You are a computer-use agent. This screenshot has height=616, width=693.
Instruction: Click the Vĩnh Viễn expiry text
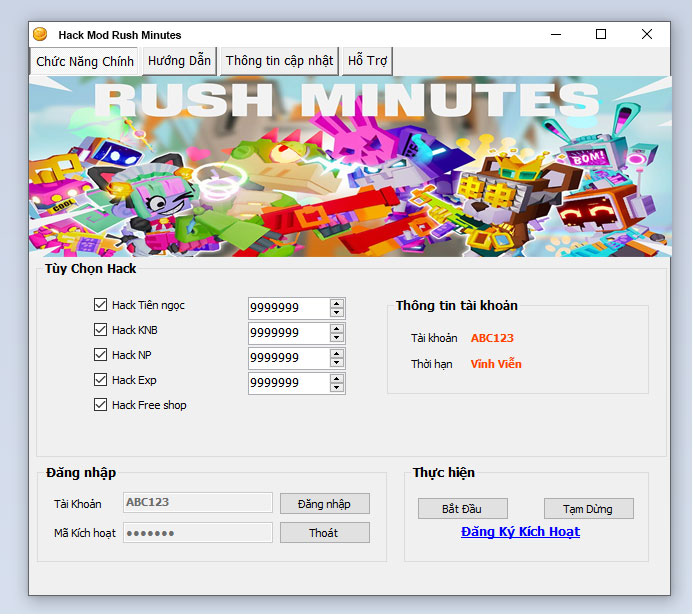pyautogui.click(x=496, y=364)
